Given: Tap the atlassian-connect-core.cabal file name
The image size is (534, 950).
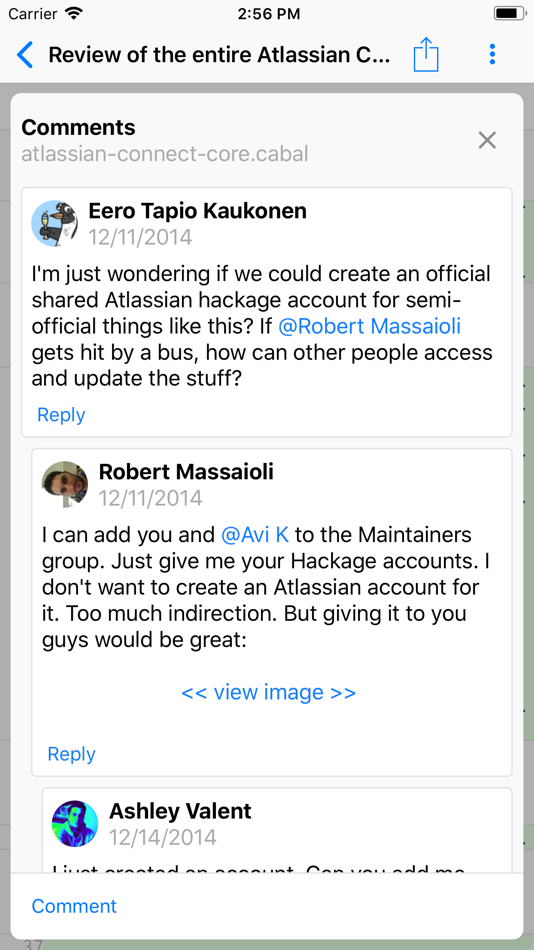Looking at the screenshot, I should click(x=165, y=154).
